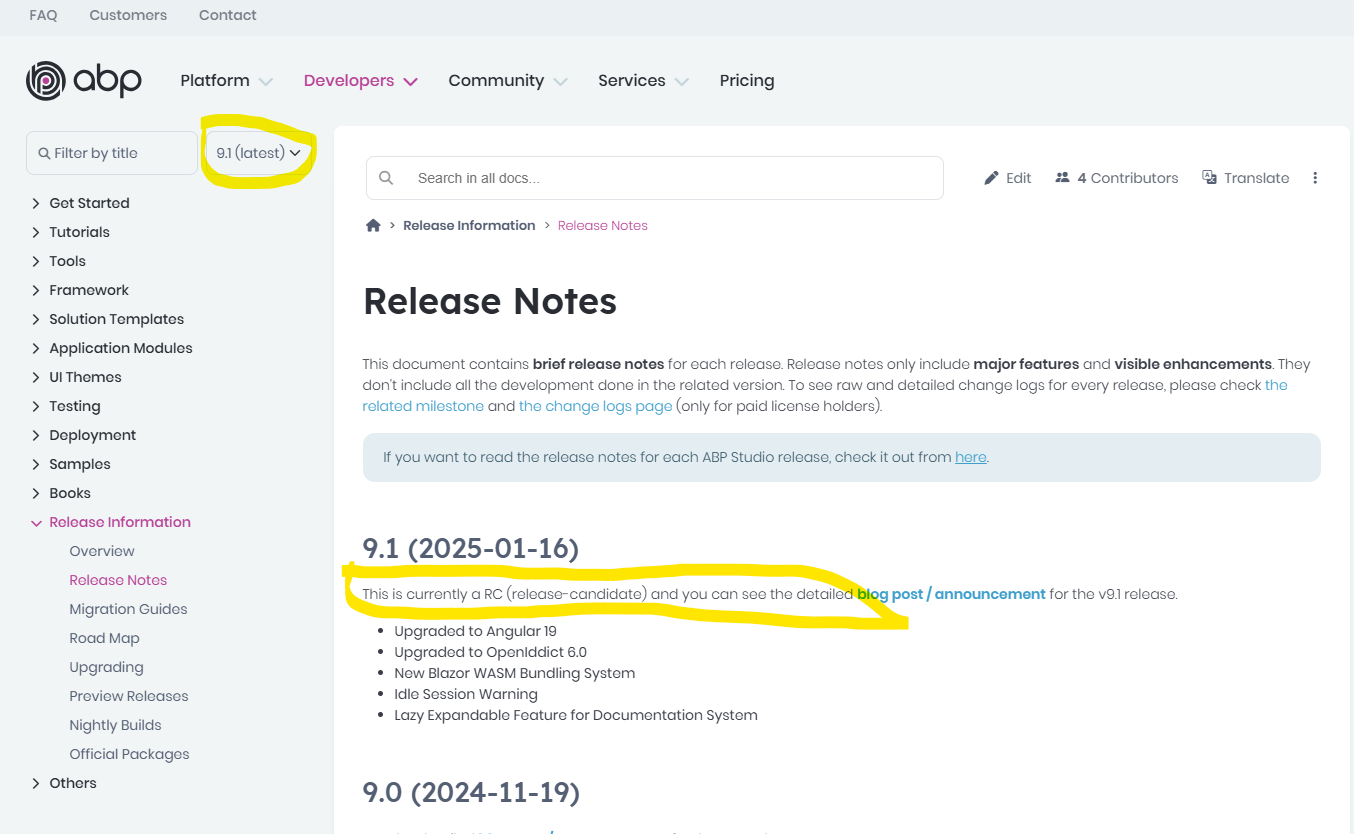This screenshot has height=834, width=1354.
Task: Click the Filter by title search icon
Action: pyautogui.click(x=44, y=154)
